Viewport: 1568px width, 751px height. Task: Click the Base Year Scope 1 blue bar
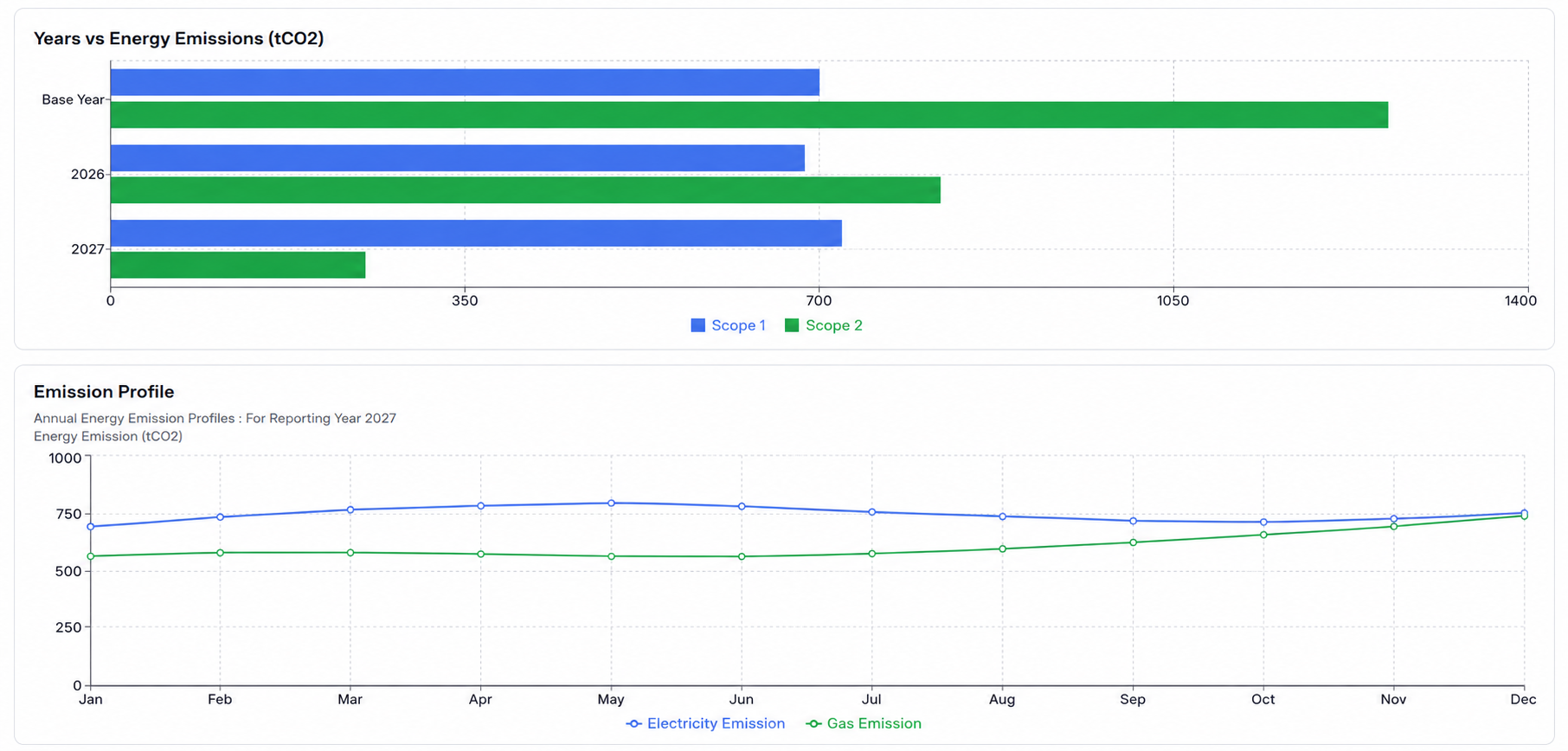pyautogui.click(x=465, y=82)
